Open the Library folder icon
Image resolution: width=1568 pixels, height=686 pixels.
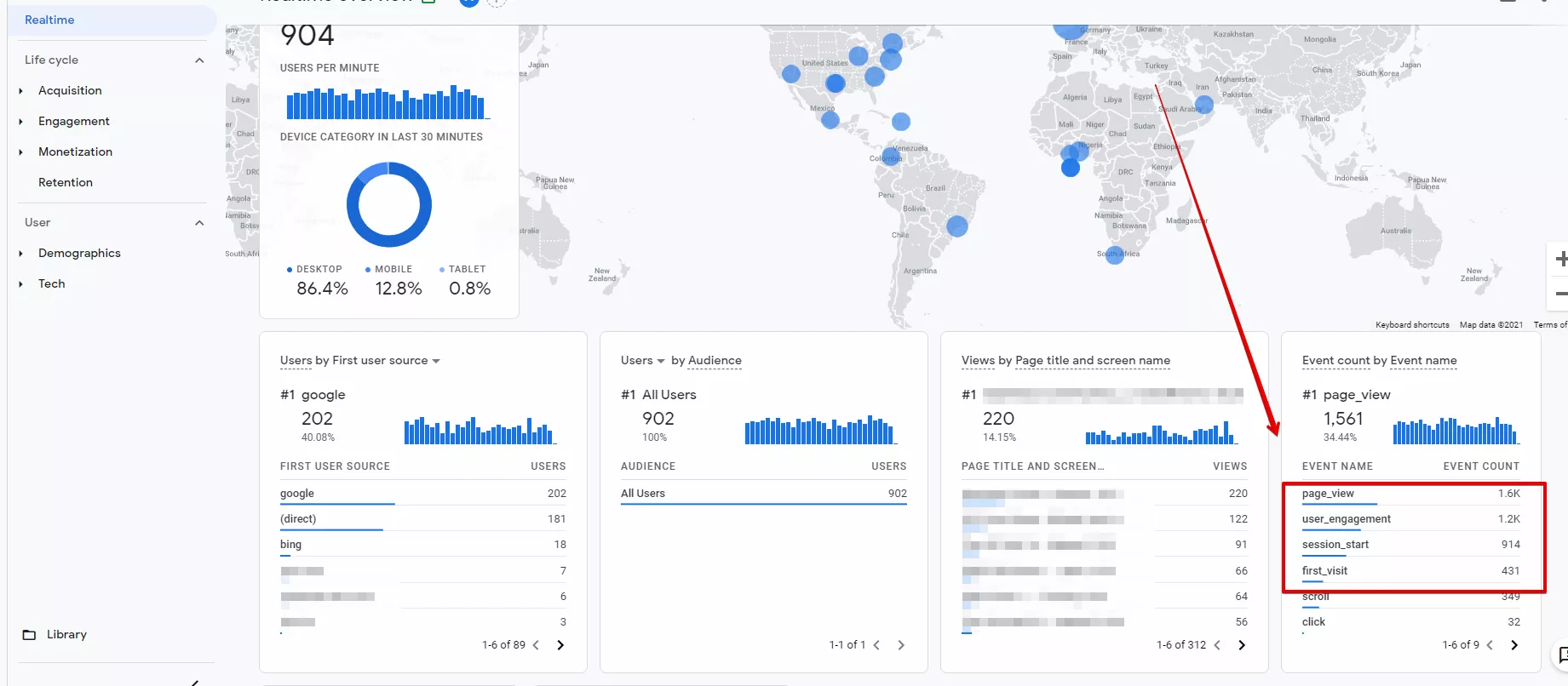coord(29,634)
